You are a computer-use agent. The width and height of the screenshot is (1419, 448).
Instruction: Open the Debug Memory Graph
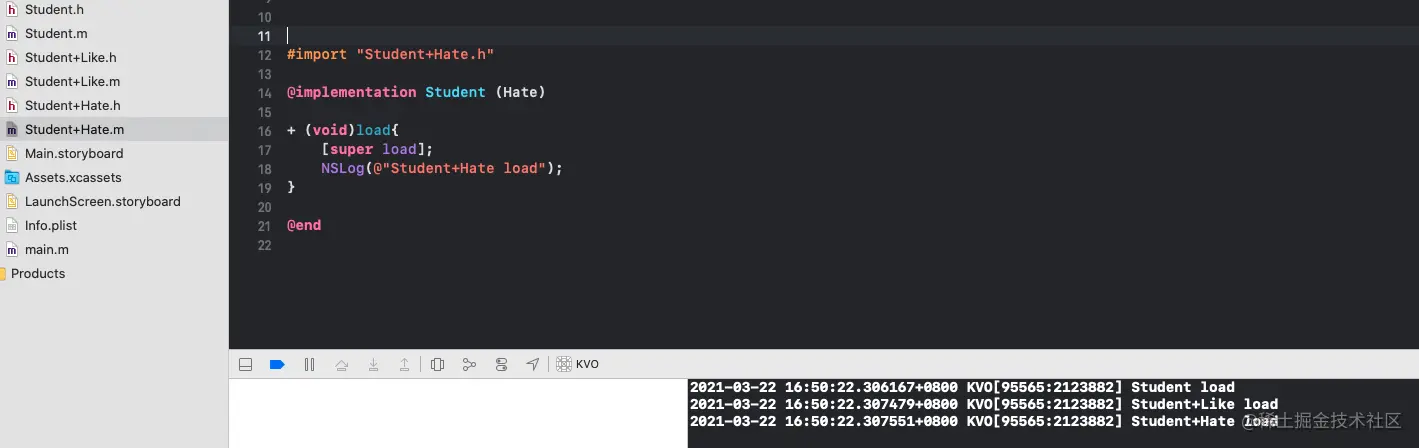pos(469,365)
